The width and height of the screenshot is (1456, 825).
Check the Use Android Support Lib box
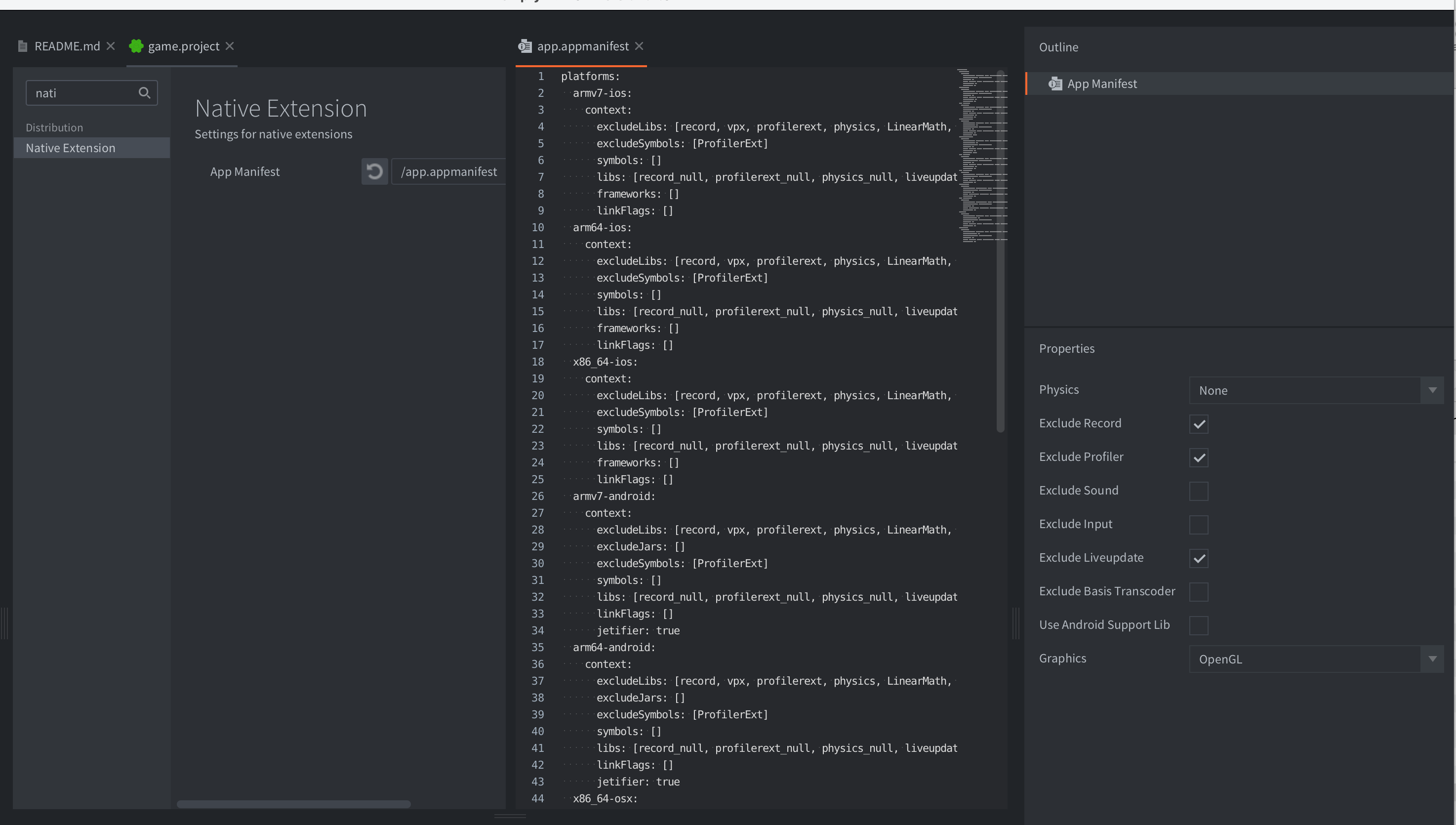(x=1198, y=625)
